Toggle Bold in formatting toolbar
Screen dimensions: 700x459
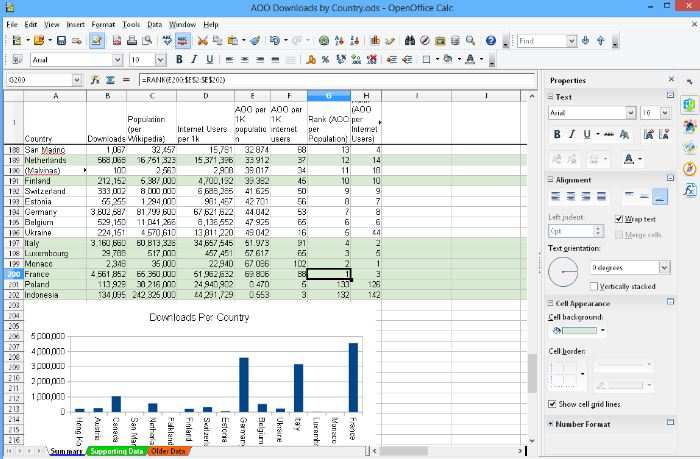click(179, 59)
